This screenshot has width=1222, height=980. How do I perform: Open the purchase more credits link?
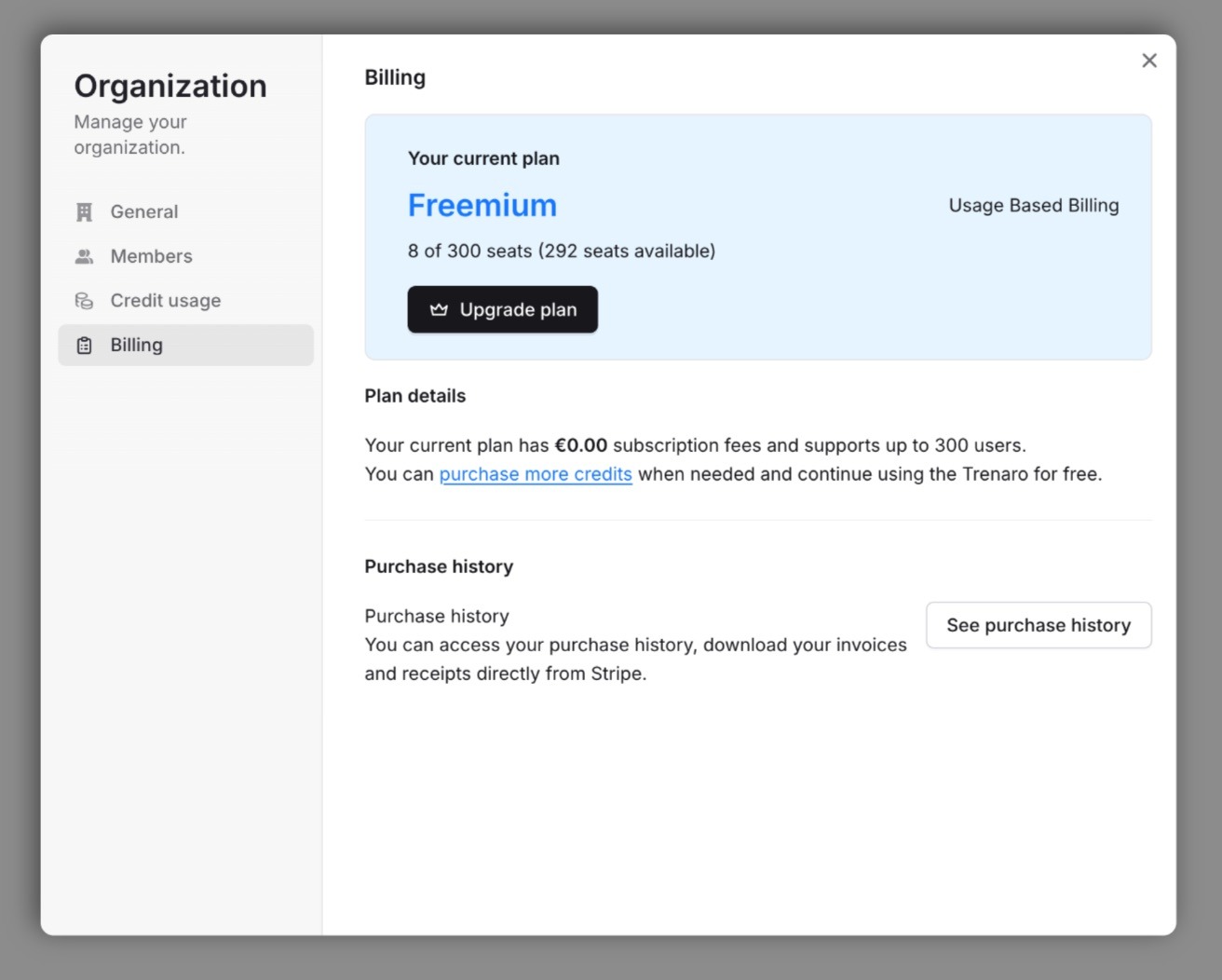tap(536, 474)
